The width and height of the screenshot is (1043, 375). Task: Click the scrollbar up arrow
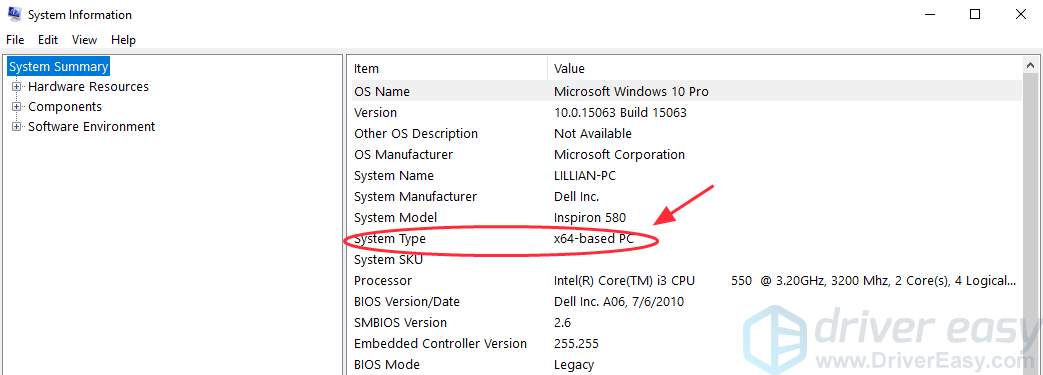[1032, 66]
